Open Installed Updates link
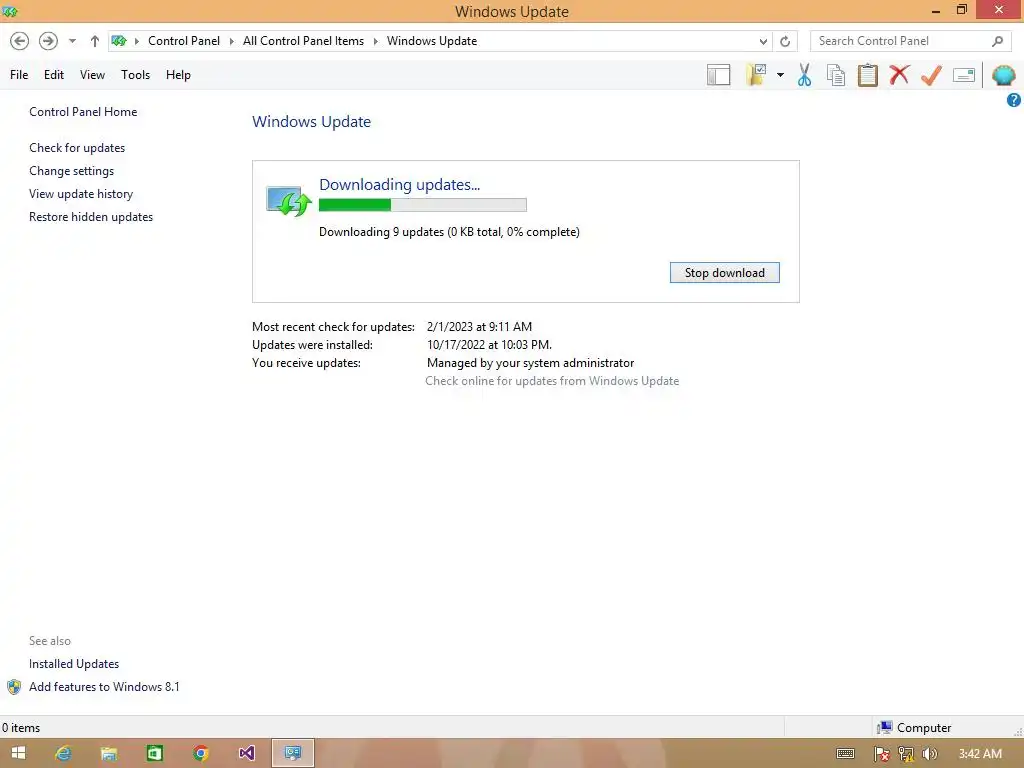1024x768 pixels. point(74,664)
